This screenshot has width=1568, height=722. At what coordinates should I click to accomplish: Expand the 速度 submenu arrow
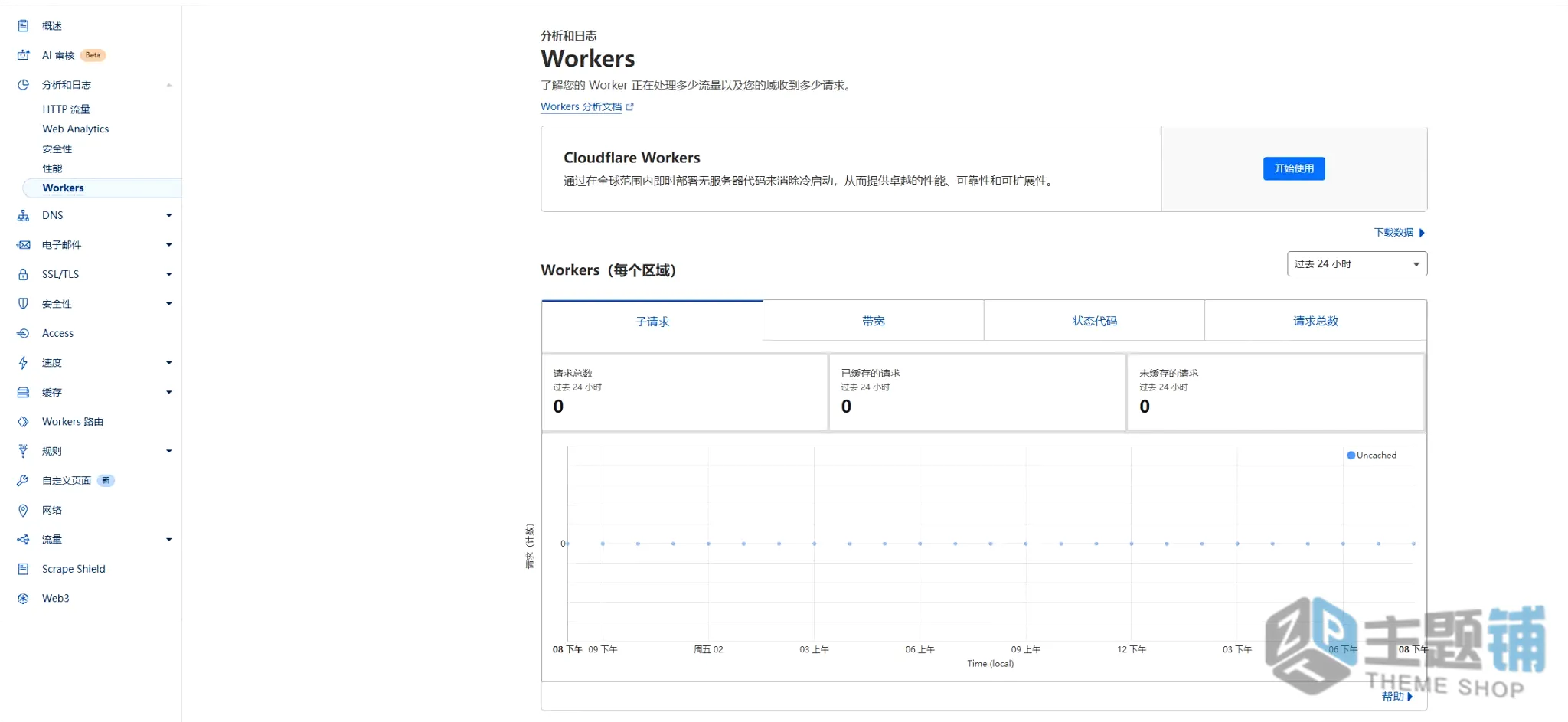[x=168, y=363]
